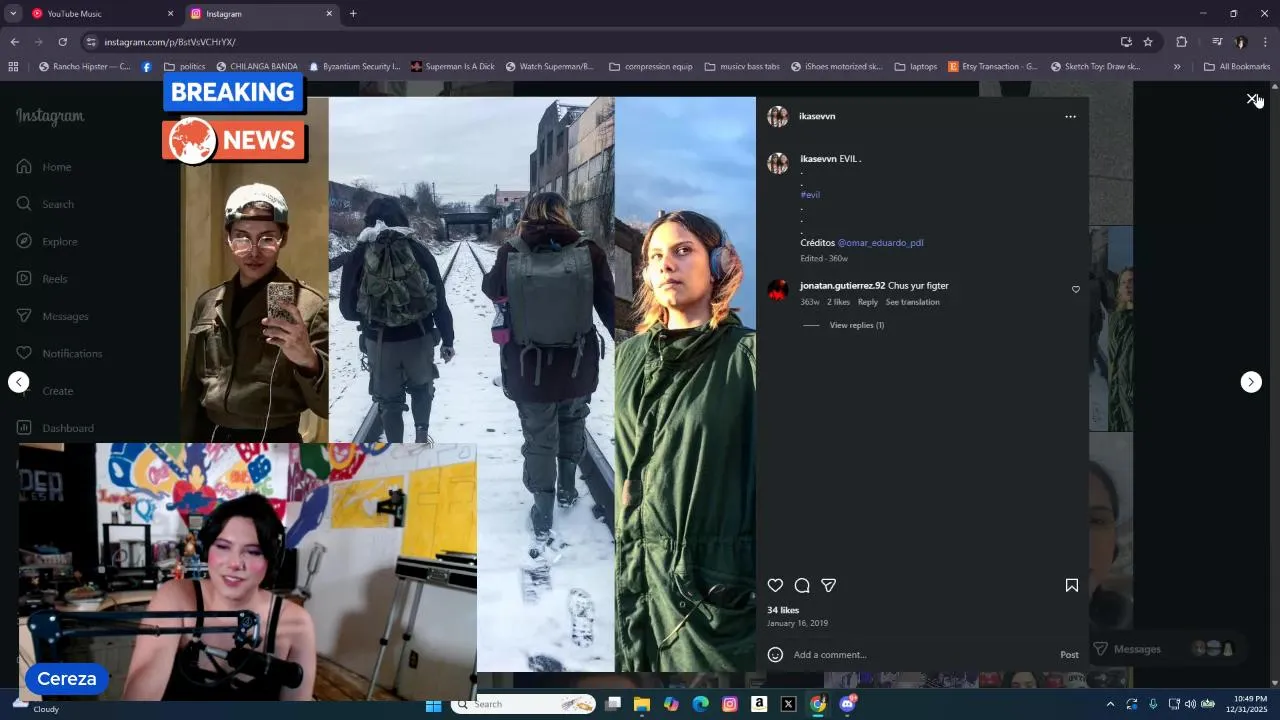Open Notifications in the Instagram sidebar
Viewport: 1280px width, 720px height.
60,353
